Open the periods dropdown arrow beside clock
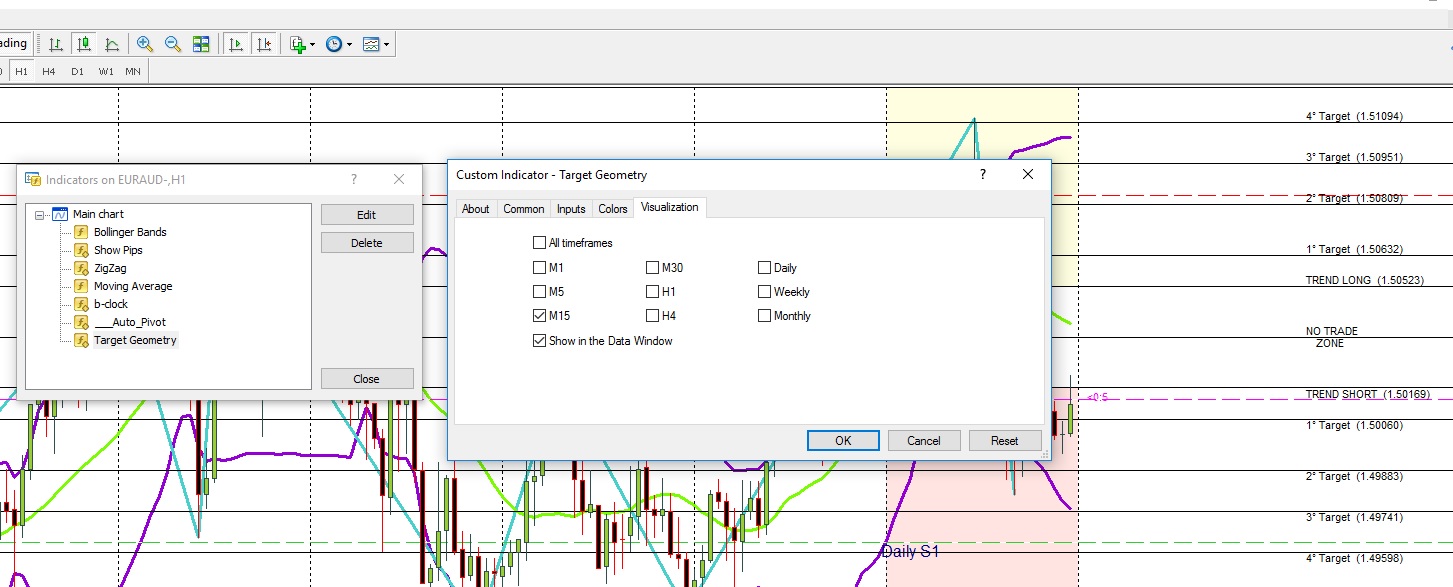The height and width of the screenshot is (587, 1453). coord(349,45)
